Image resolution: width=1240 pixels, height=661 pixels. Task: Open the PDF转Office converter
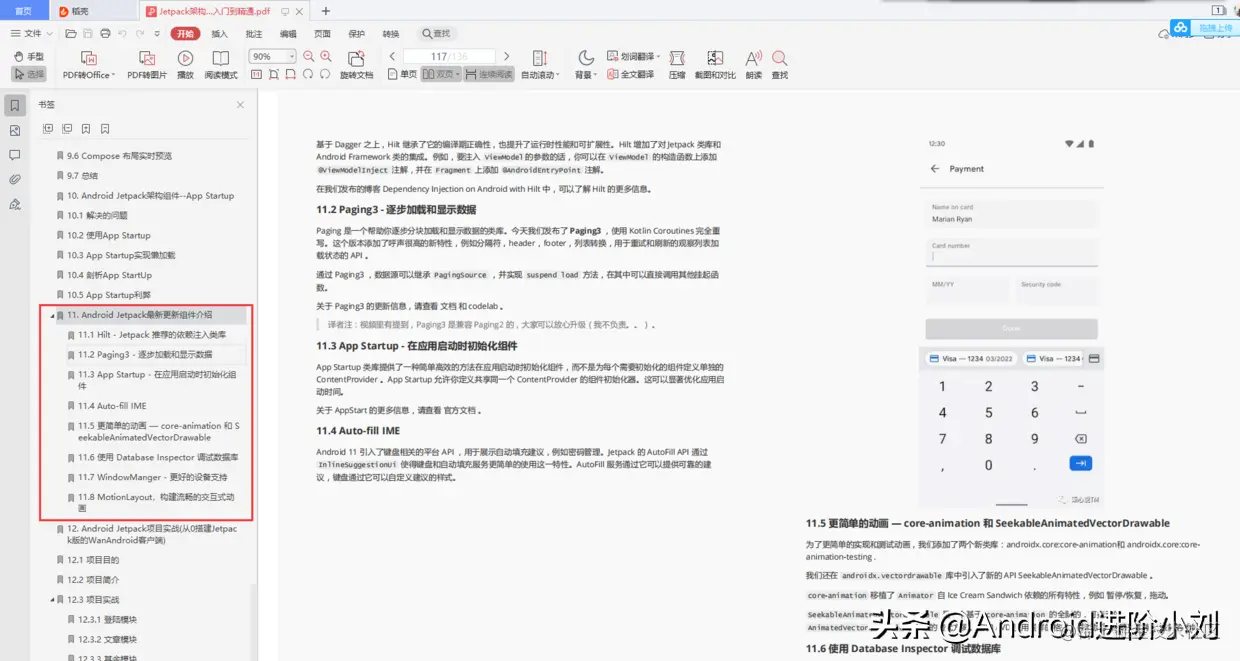88,65
